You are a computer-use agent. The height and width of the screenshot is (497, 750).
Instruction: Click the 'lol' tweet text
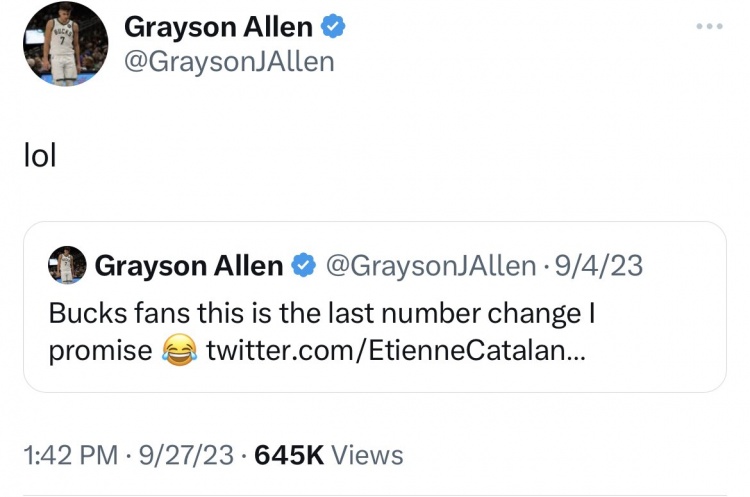click(40, 155)
